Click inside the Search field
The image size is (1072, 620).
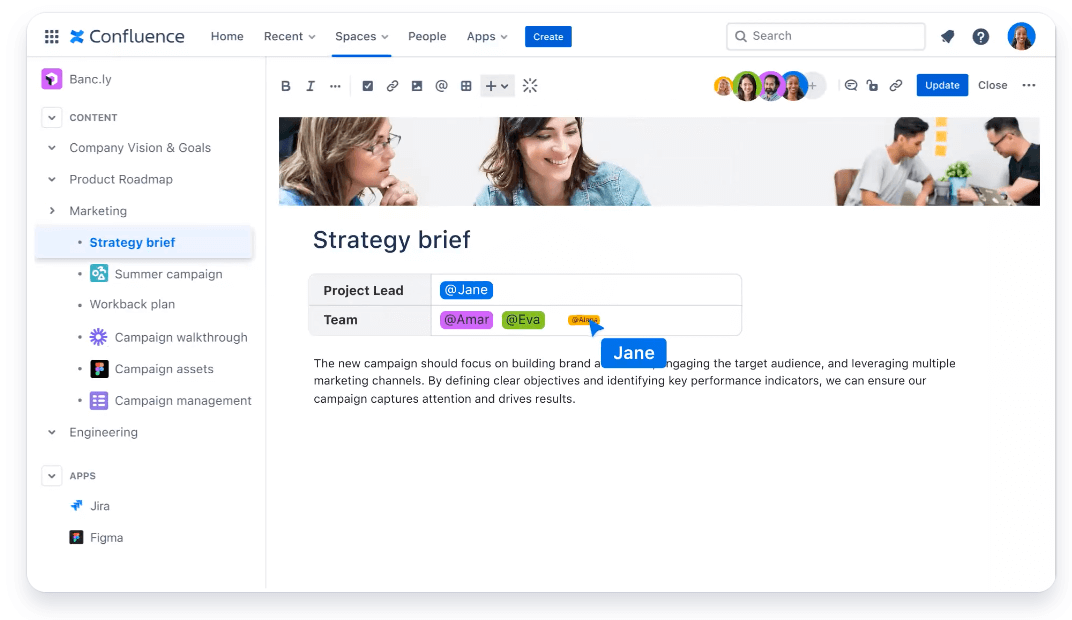click(x=825, y=36)
